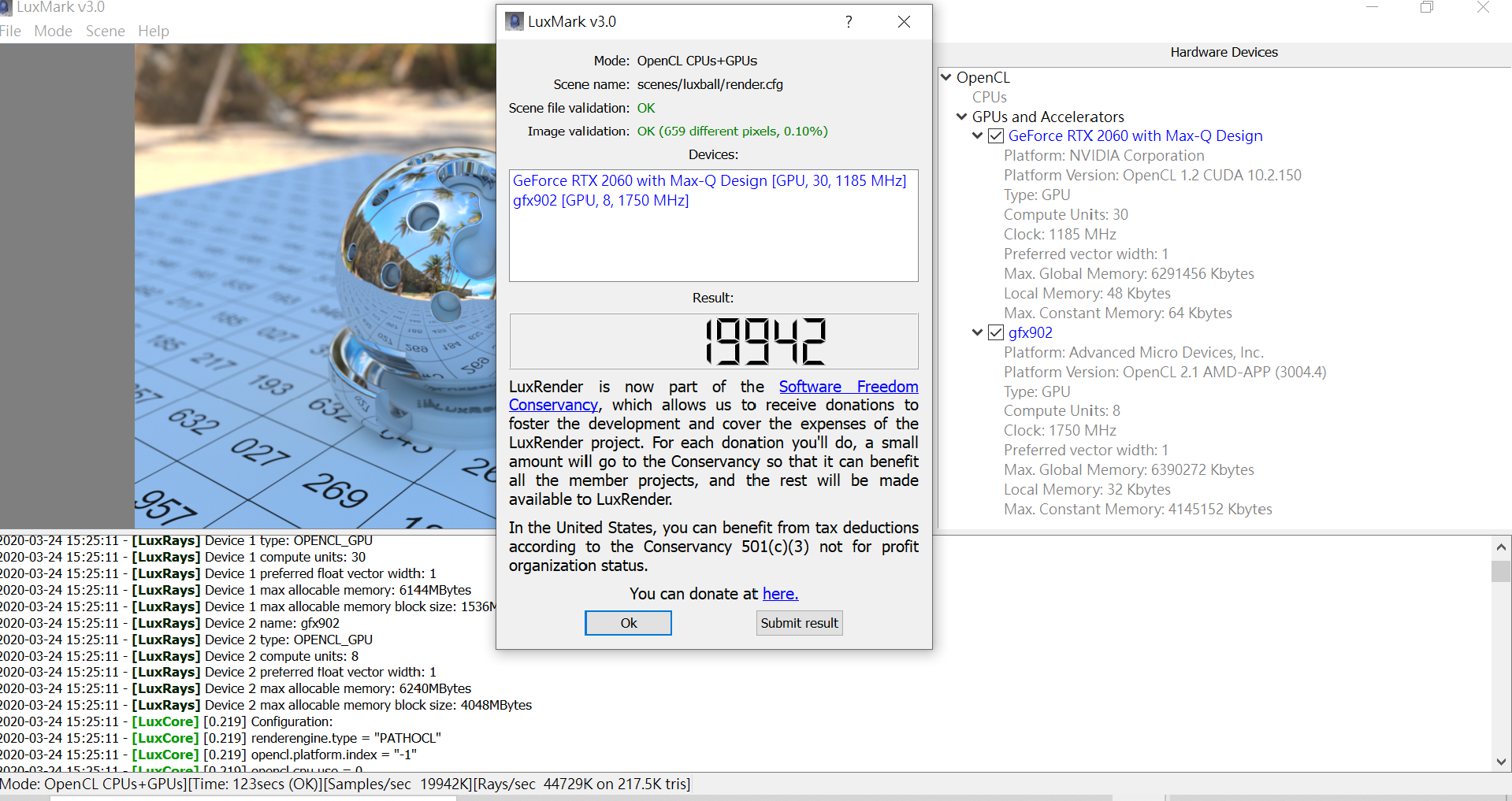Close the LuxMark v3.0 result dialog

click(x=904, y=22)
